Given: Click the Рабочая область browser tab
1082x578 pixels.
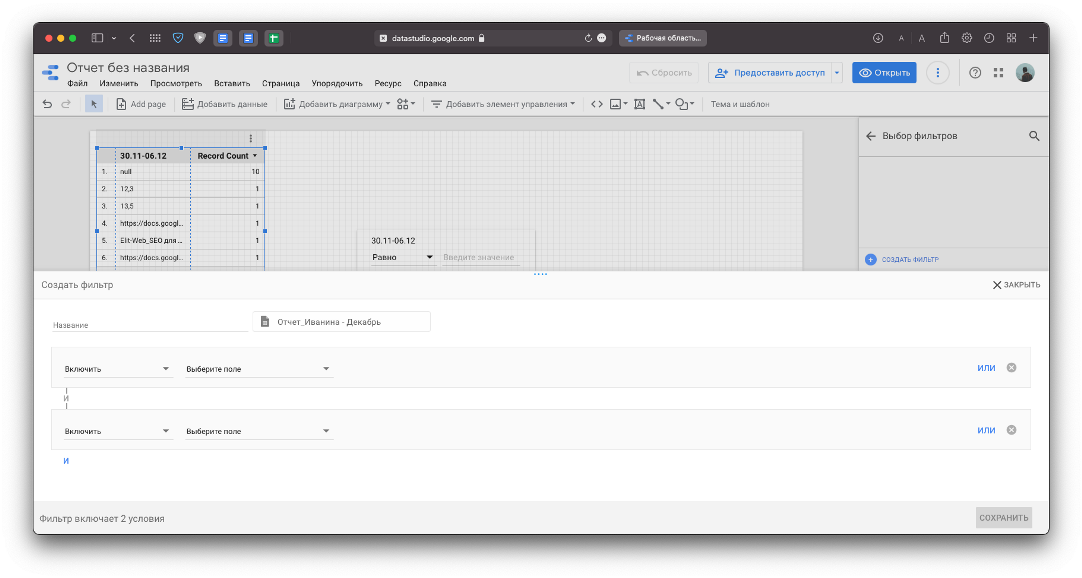Looking at the screenshot, I should point(662,38).
